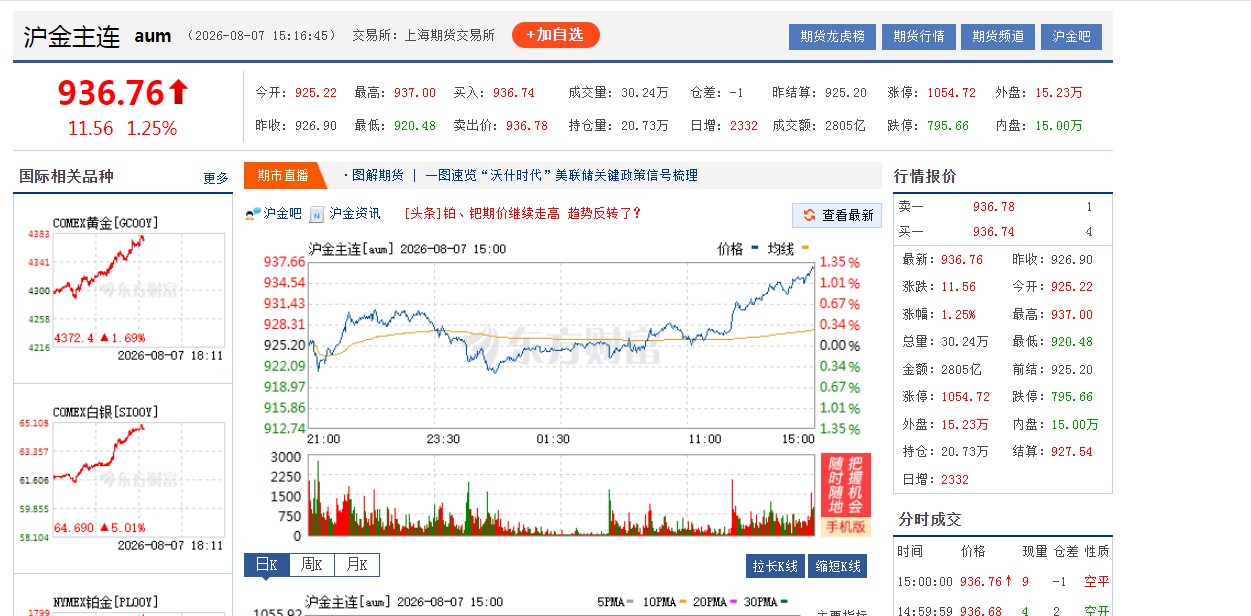Viewport: 1251px width, 616px height.
Task: Select the 日K tab
Action: (x=266, y=565)
